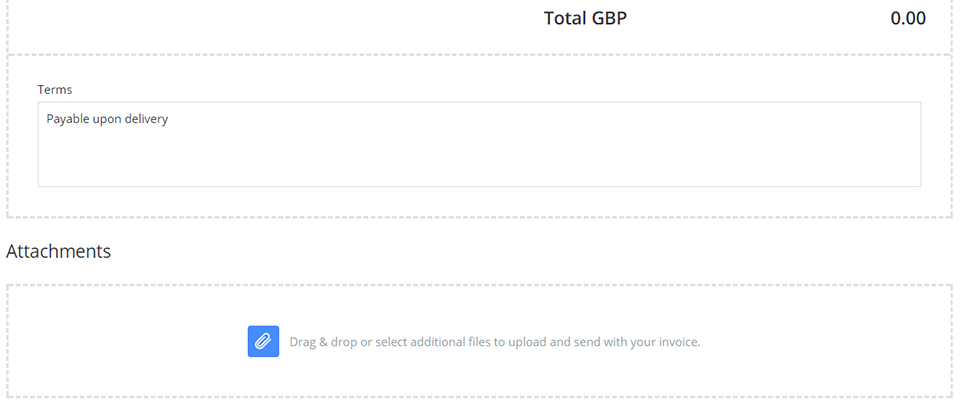
Task: Click the word 'invoice' in upload hint
Action: [x=680, y=342]
